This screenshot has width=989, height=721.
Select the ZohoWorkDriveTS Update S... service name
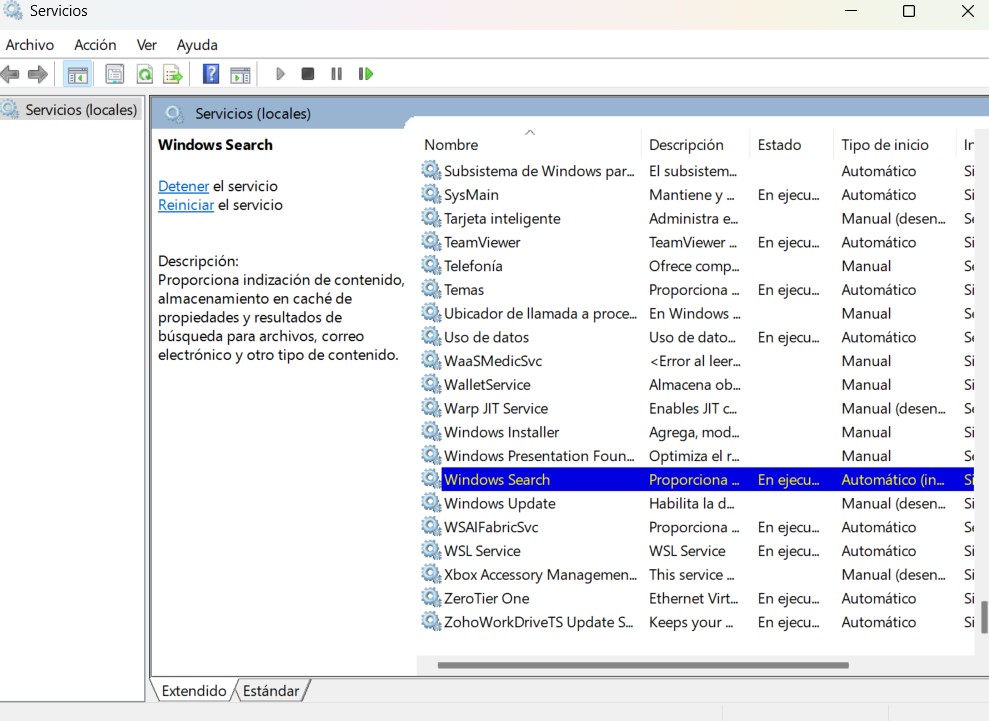tap(539, 622)
